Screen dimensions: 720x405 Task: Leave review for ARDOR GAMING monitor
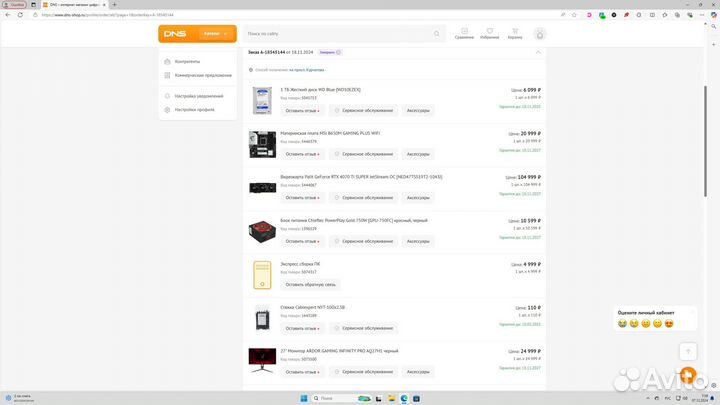302,372
